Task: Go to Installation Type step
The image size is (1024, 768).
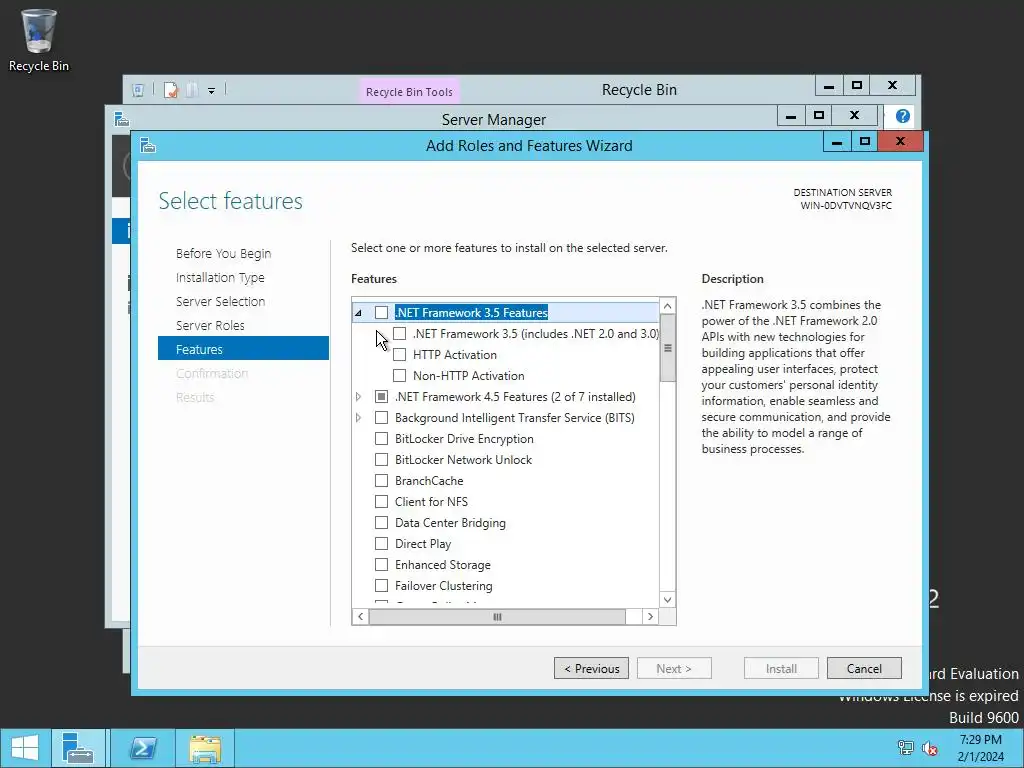Action: click(x=220, y=278)
